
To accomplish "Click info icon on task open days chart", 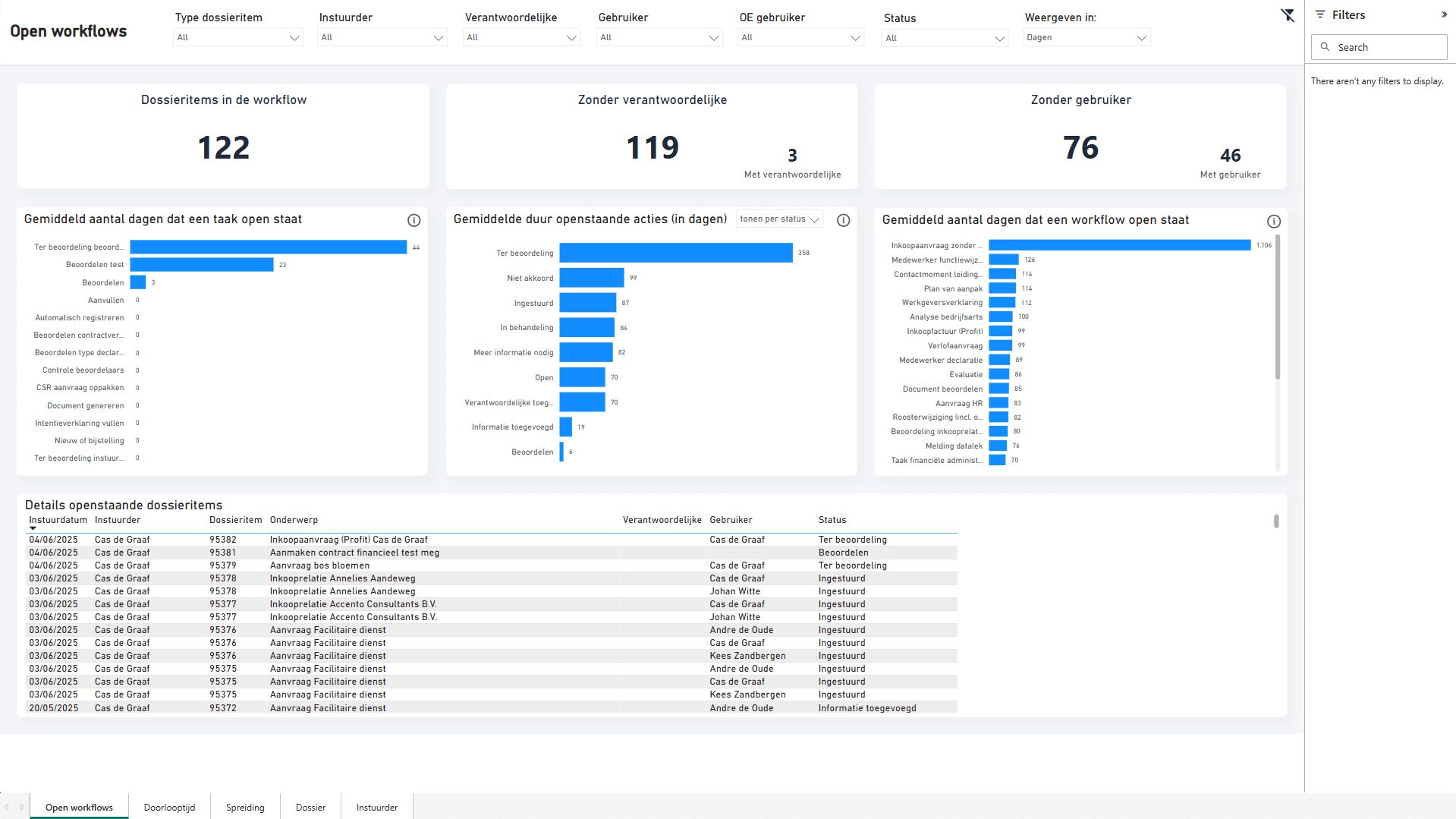I will (x=414, y=220).
